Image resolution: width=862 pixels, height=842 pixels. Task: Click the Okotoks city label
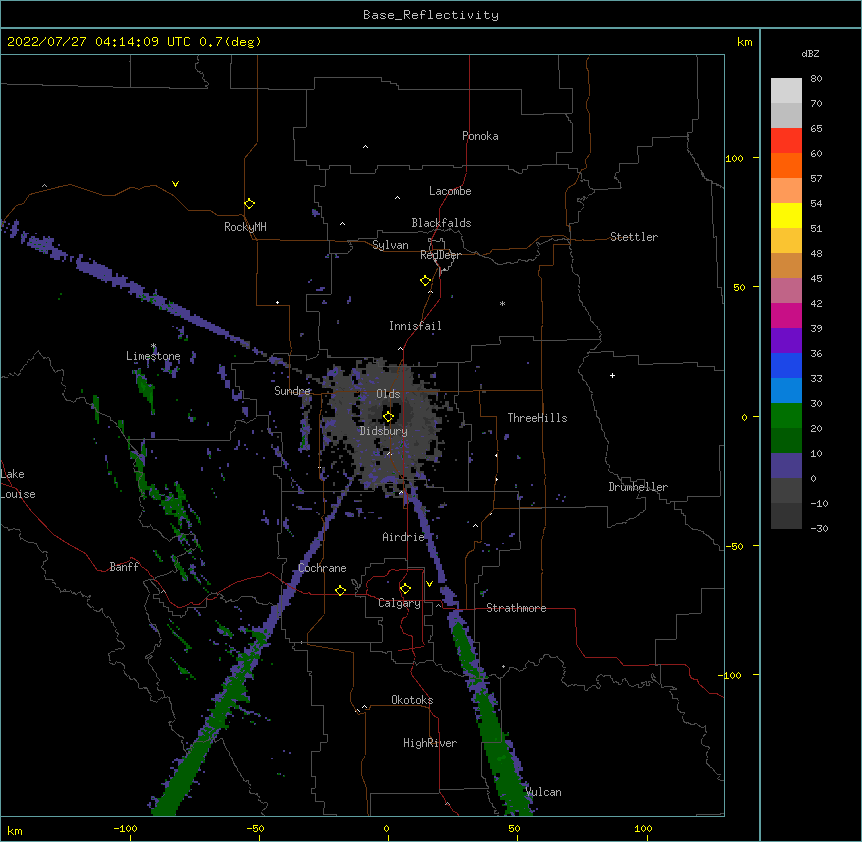pos(412,700)
